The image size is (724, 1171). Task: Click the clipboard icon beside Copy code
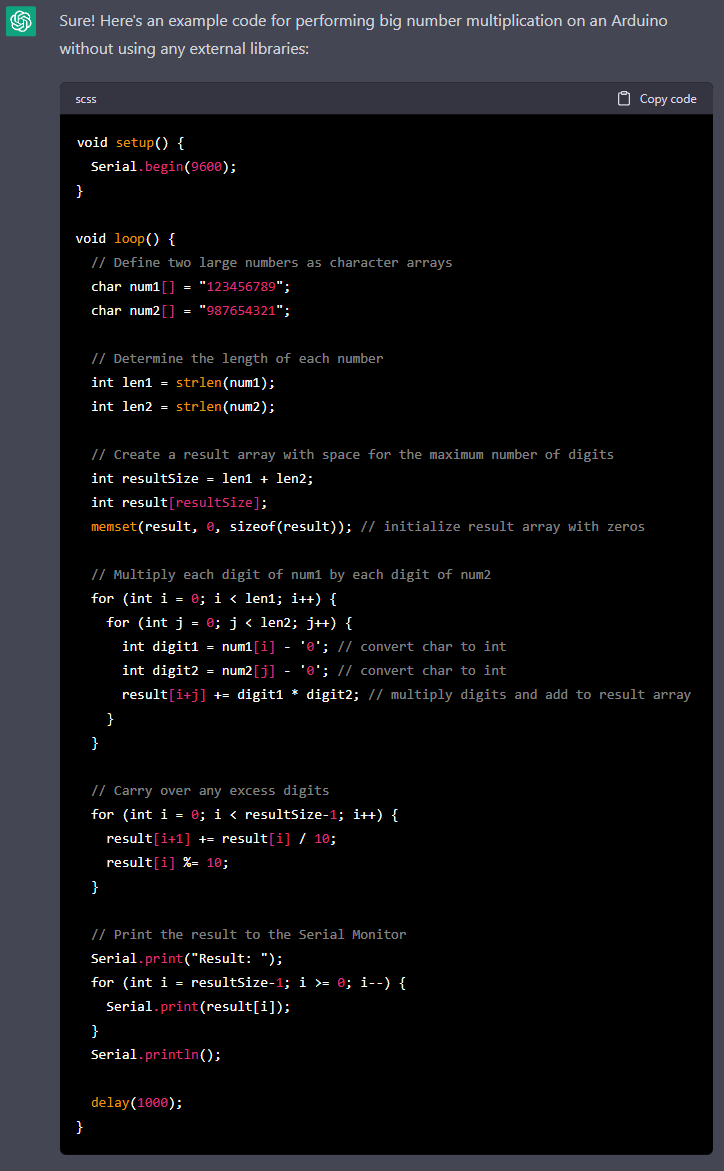[624, 99]
